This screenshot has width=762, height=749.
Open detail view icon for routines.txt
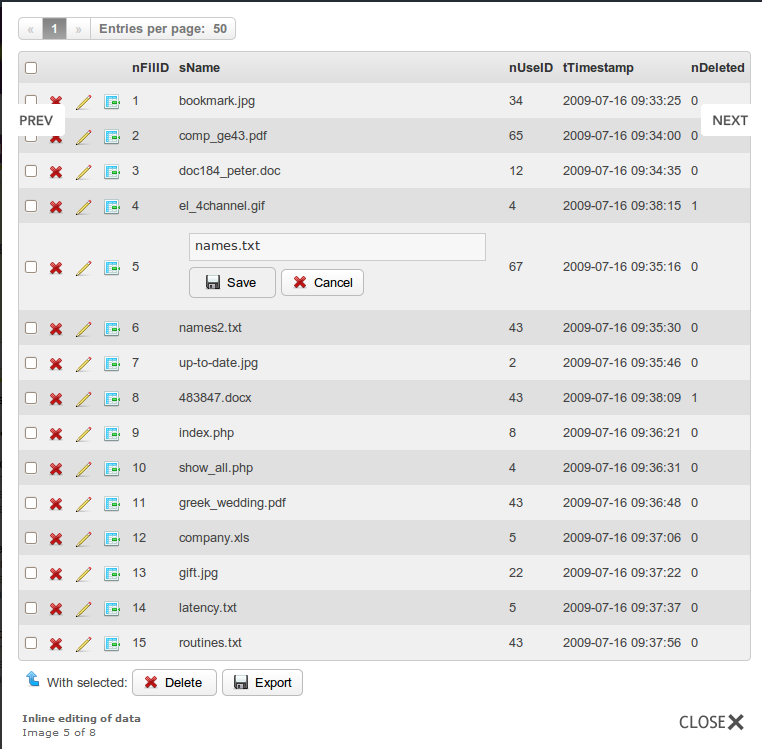tap(111, 644)
